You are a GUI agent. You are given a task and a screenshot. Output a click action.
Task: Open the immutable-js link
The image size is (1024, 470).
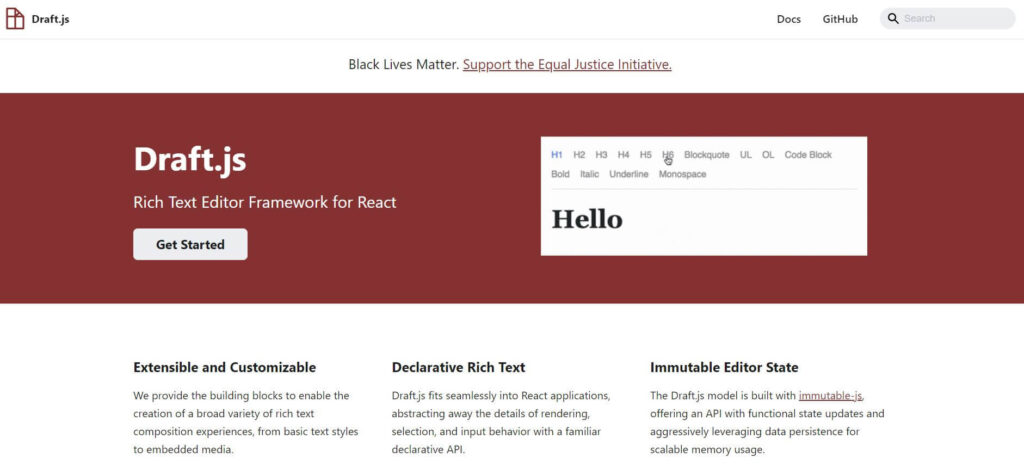coord(830,395)
